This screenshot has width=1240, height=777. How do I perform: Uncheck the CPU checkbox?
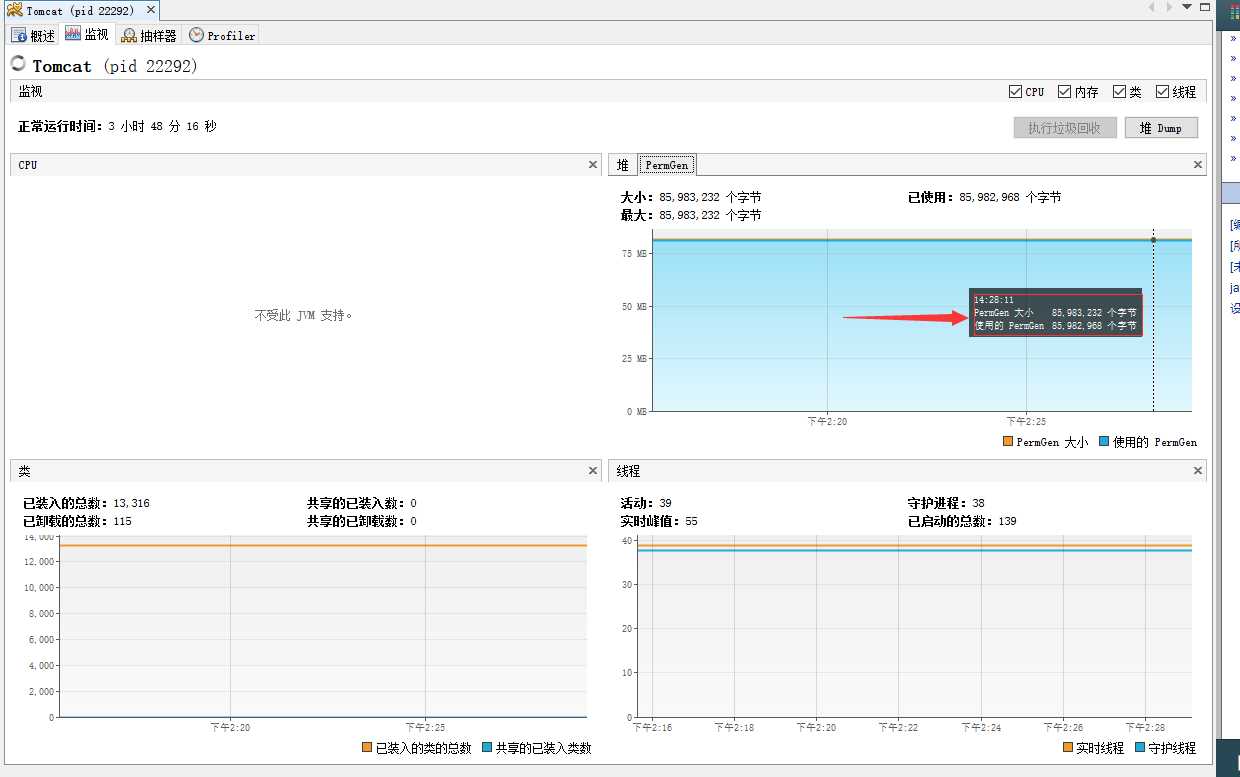1016,91
